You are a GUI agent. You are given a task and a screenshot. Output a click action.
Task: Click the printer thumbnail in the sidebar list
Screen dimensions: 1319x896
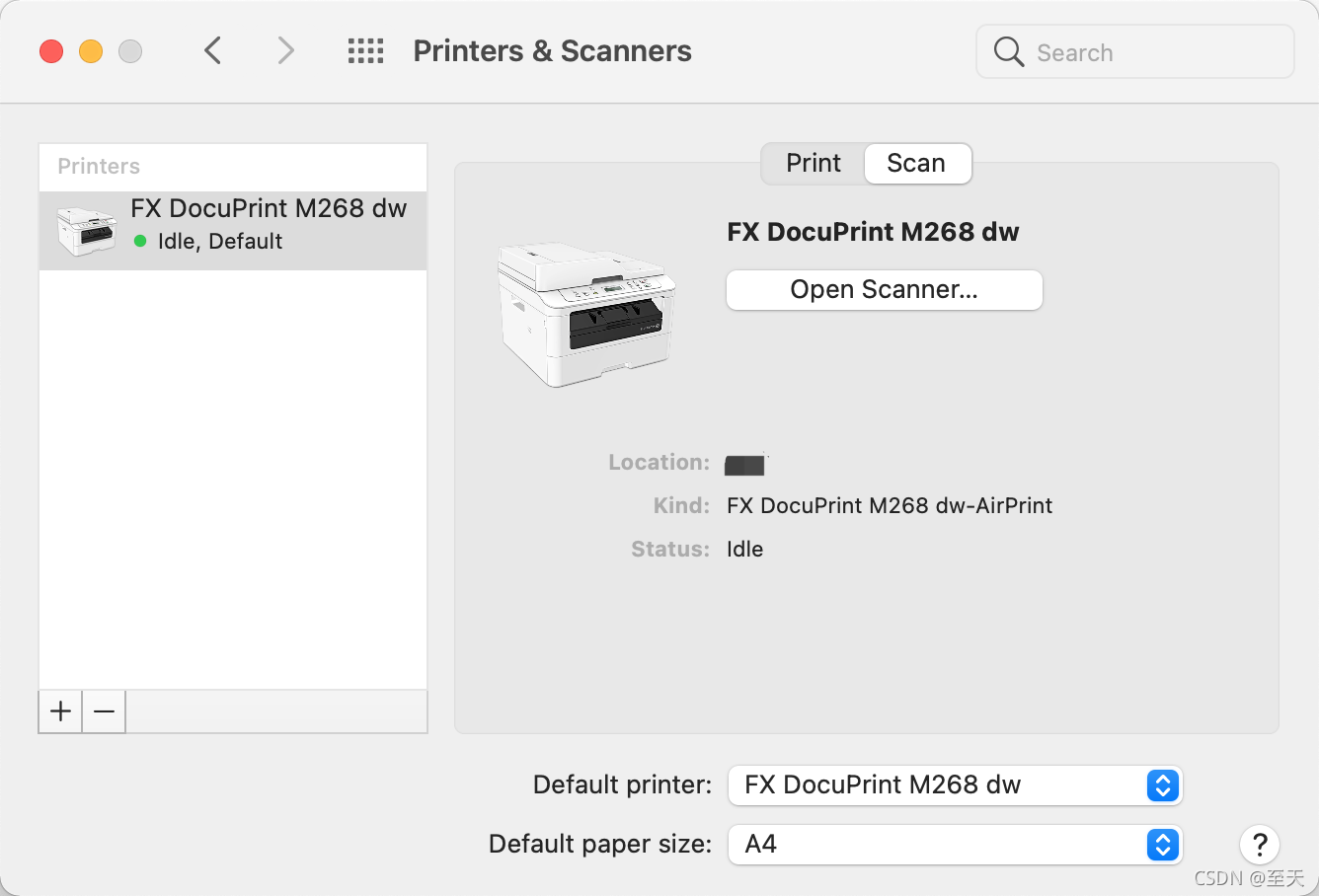coord(86,232)
